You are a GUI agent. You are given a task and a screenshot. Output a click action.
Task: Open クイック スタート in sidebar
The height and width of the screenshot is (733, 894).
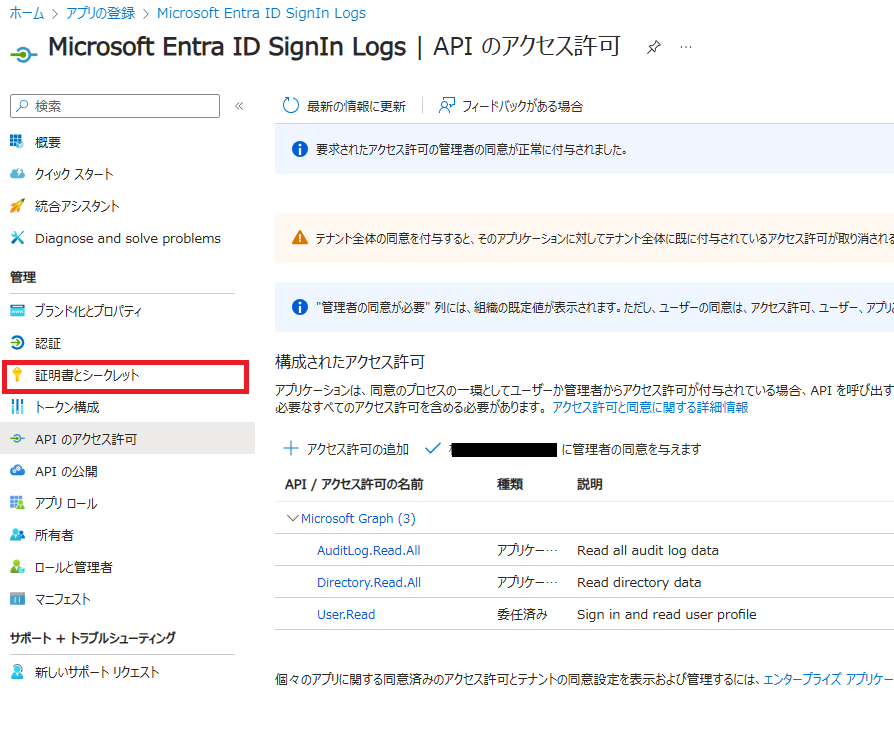(74, 174)
